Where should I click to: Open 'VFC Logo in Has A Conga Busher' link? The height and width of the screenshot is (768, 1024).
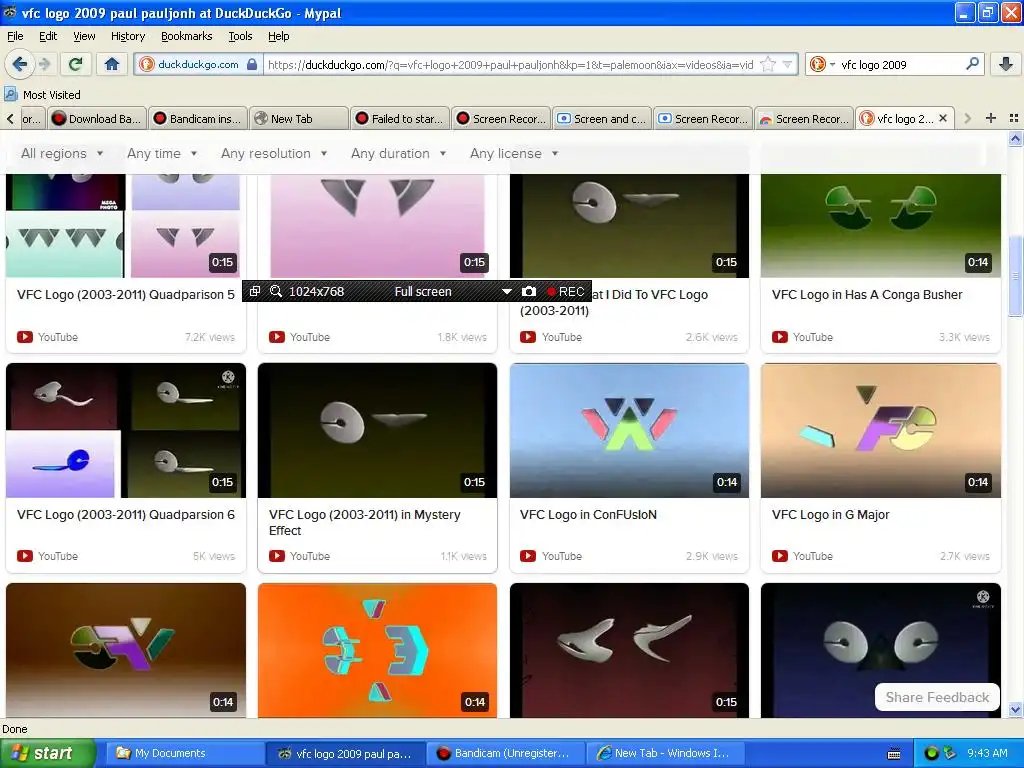[x=867, y=295]
